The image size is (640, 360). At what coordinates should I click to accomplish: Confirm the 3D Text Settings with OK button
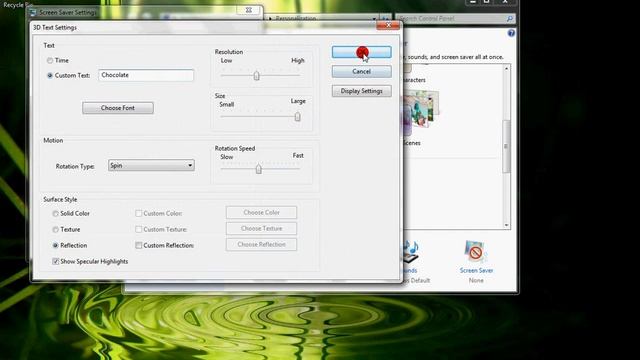362,52
